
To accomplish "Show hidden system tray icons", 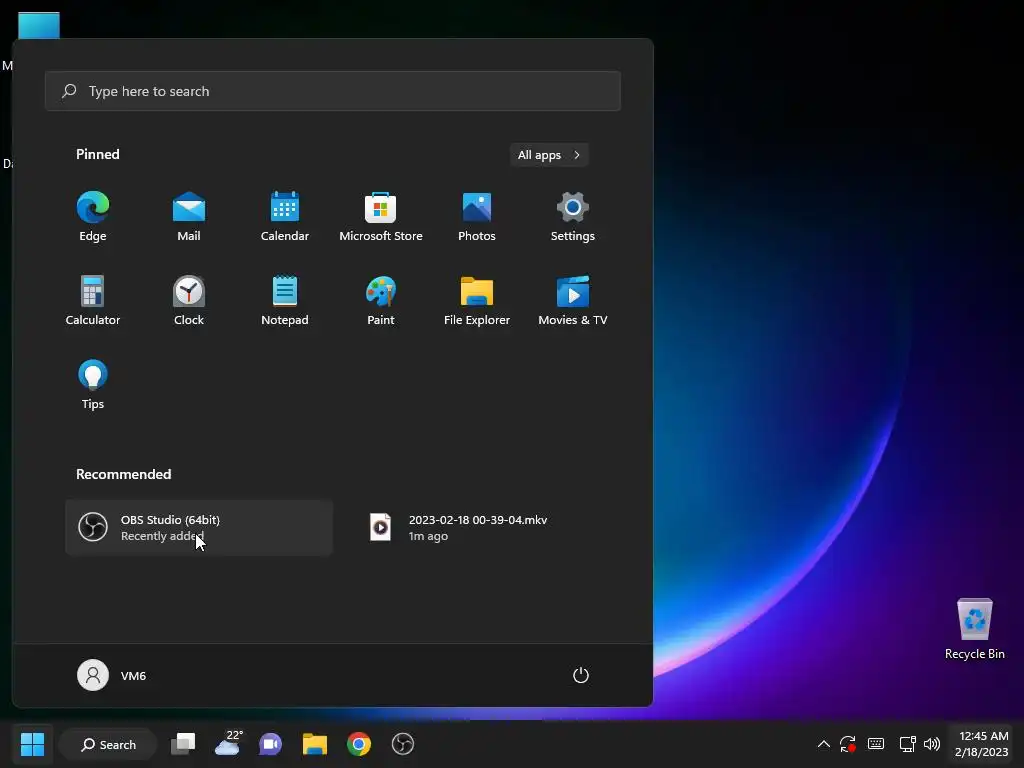I will (824, 744).
